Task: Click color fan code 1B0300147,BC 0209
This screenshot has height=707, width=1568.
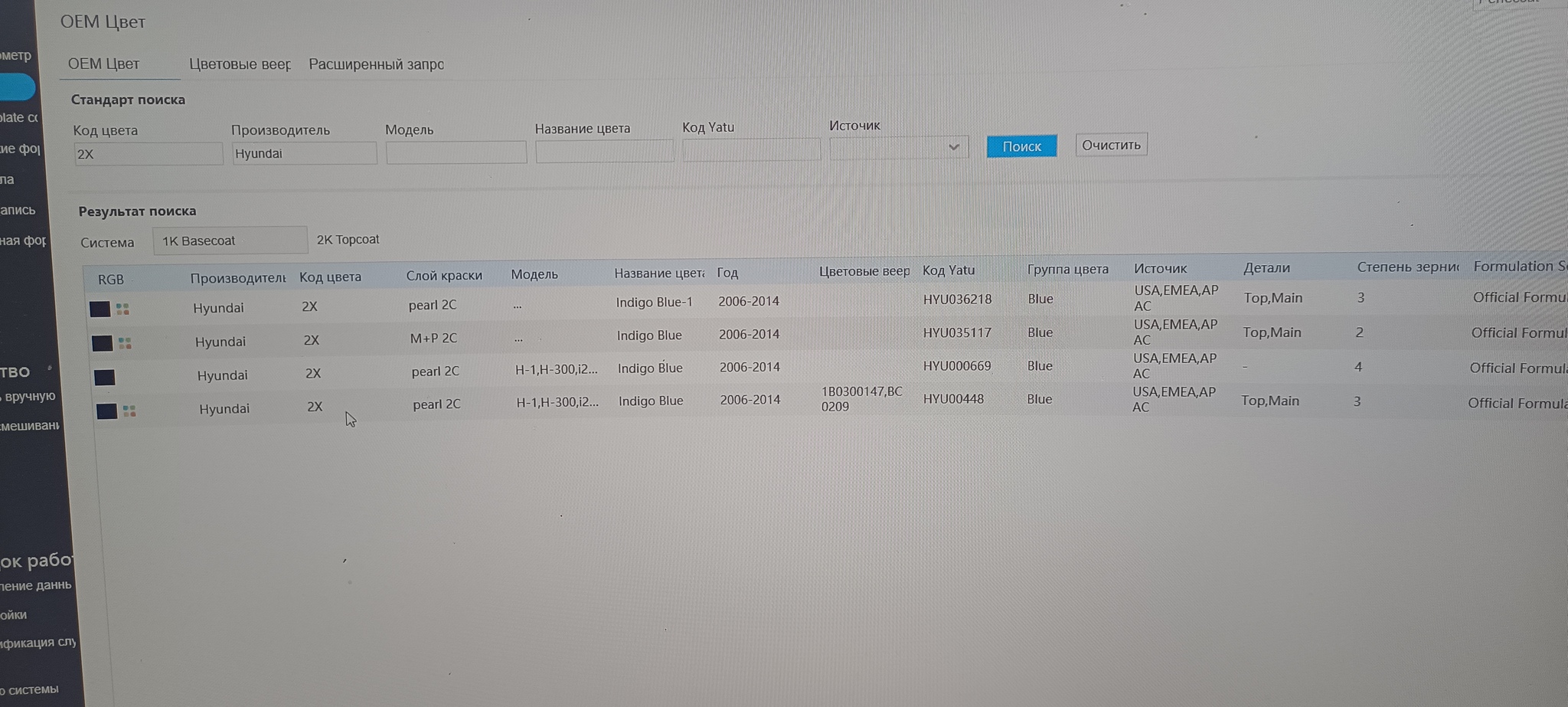Action: (x=862, y=399)
